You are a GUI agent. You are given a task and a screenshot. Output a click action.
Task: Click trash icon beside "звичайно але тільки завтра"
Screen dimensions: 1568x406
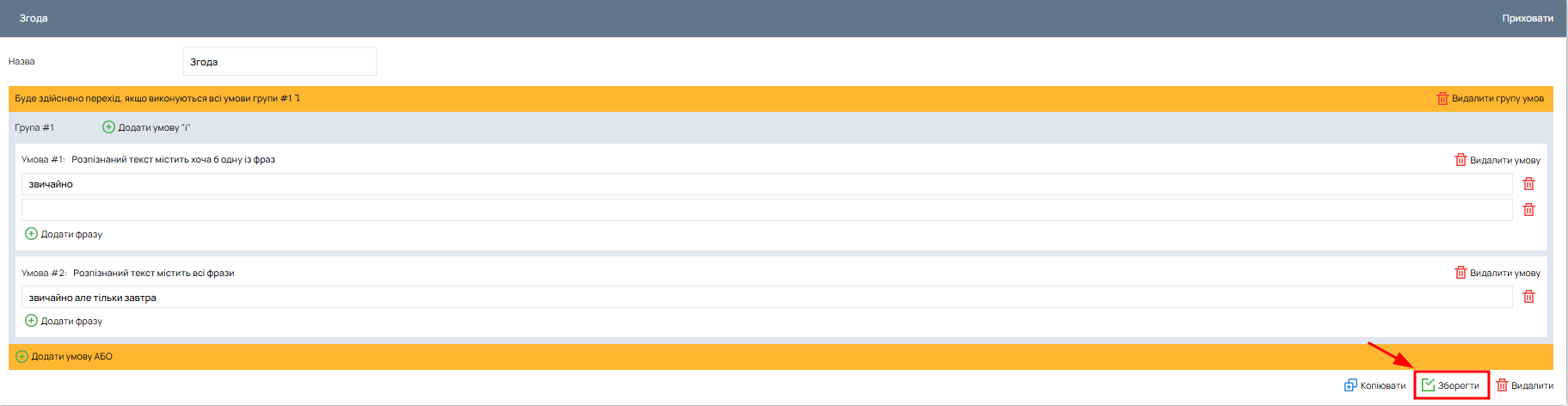(x=1528, y=297)
